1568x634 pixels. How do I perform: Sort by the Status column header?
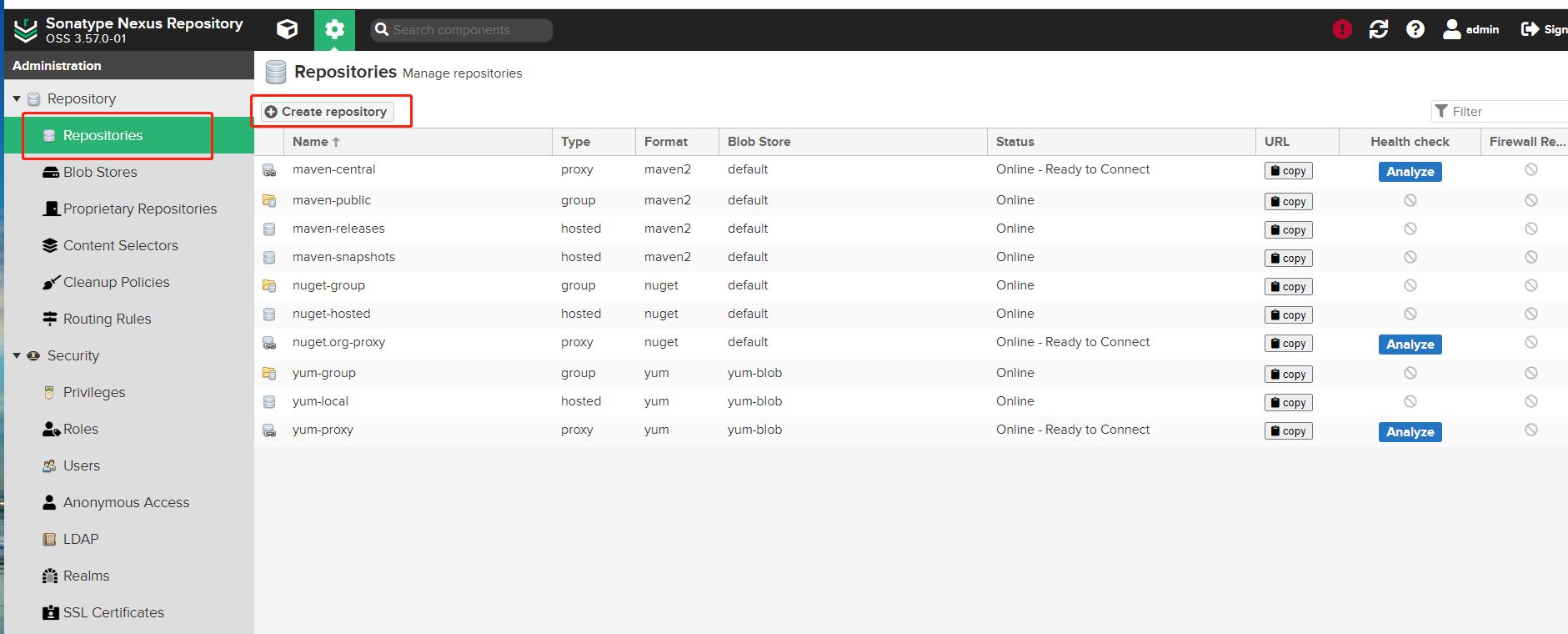pos(1121,142)
